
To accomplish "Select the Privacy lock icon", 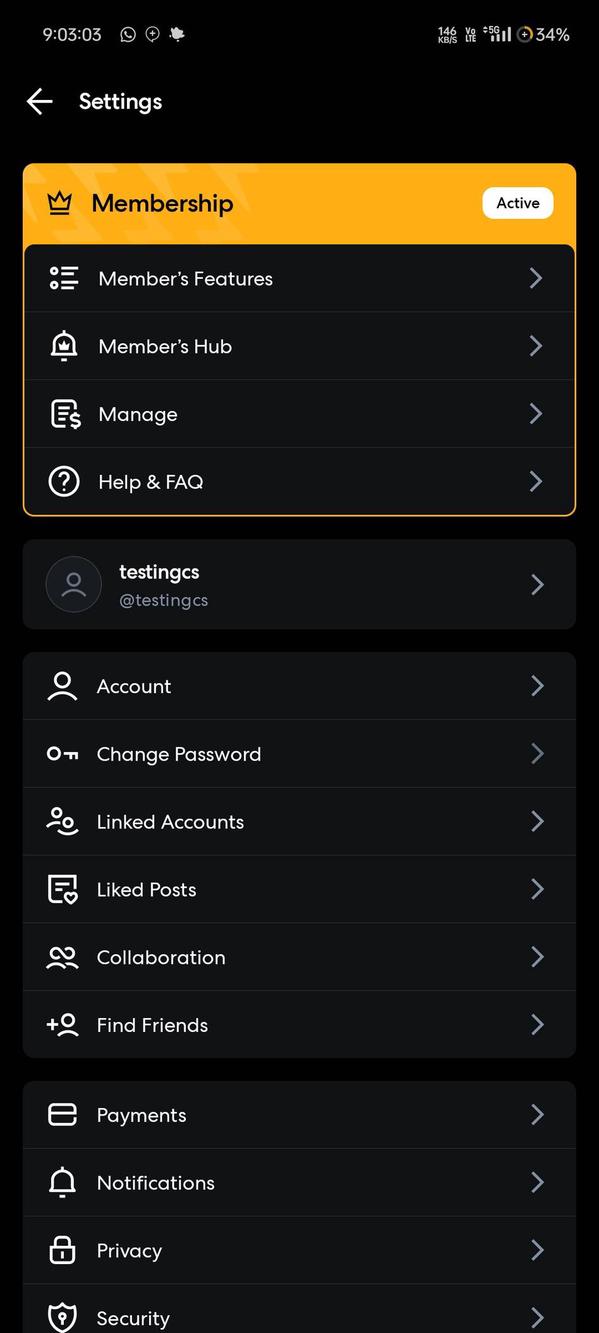I will [x=62, y=1250].
